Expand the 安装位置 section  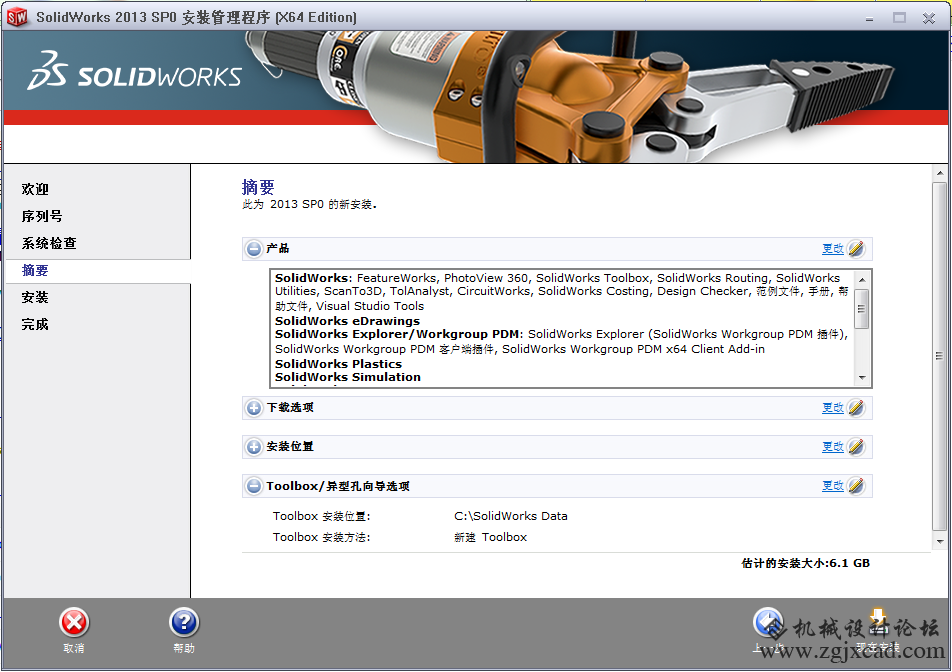254,447
